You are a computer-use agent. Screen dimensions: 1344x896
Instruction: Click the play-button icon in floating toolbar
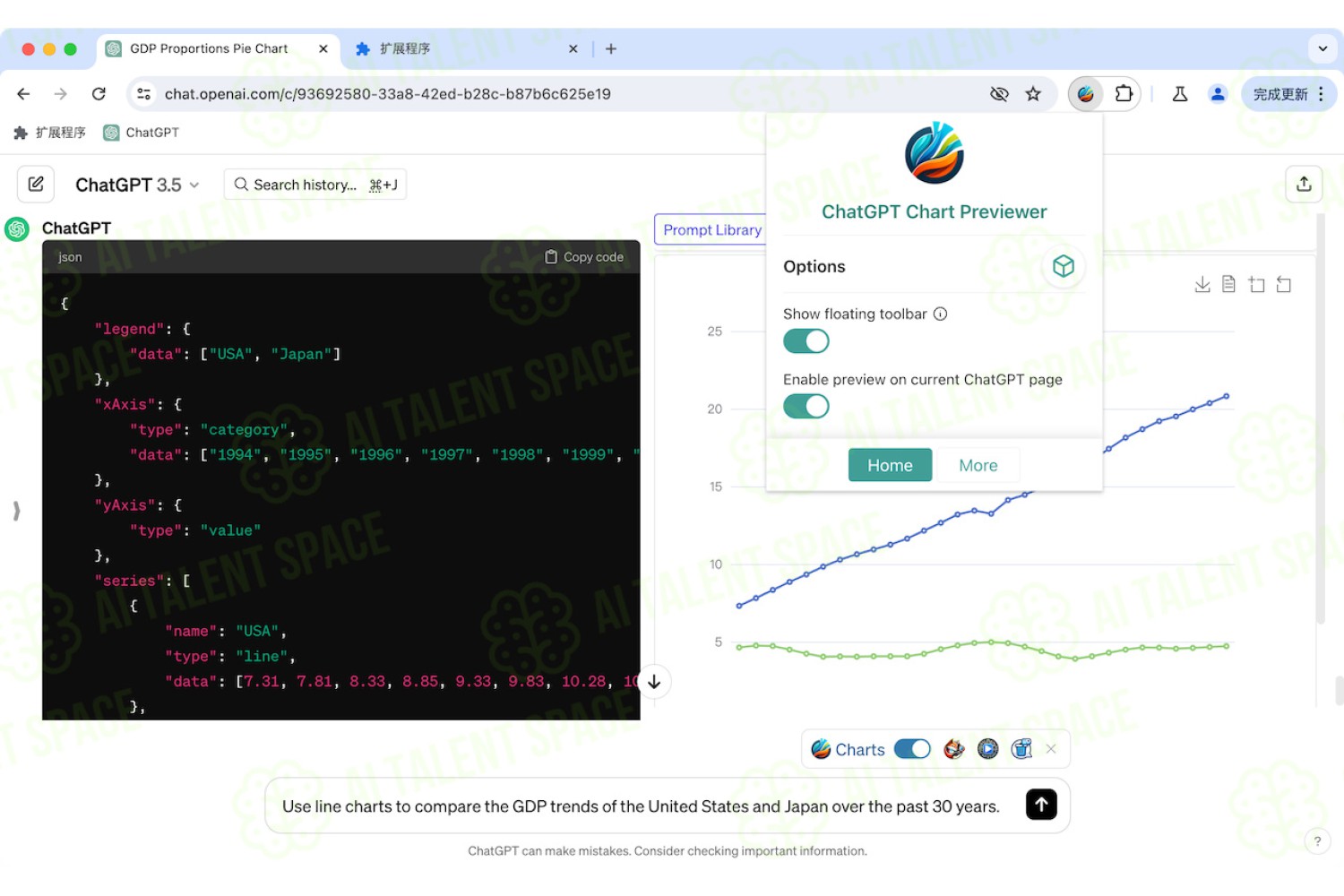988,749
